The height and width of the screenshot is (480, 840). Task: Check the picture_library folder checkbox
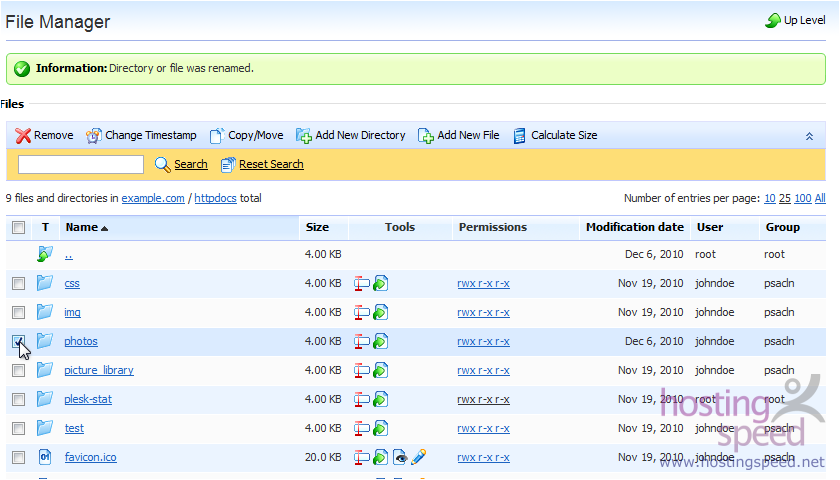point(19,370)
